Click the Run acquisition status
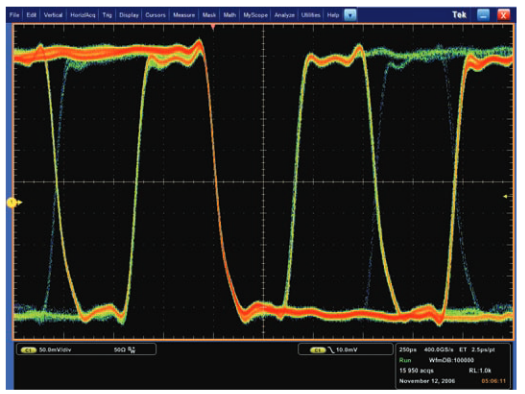The width and height of the screenshot is (525, 394). [x=405, y=360]
